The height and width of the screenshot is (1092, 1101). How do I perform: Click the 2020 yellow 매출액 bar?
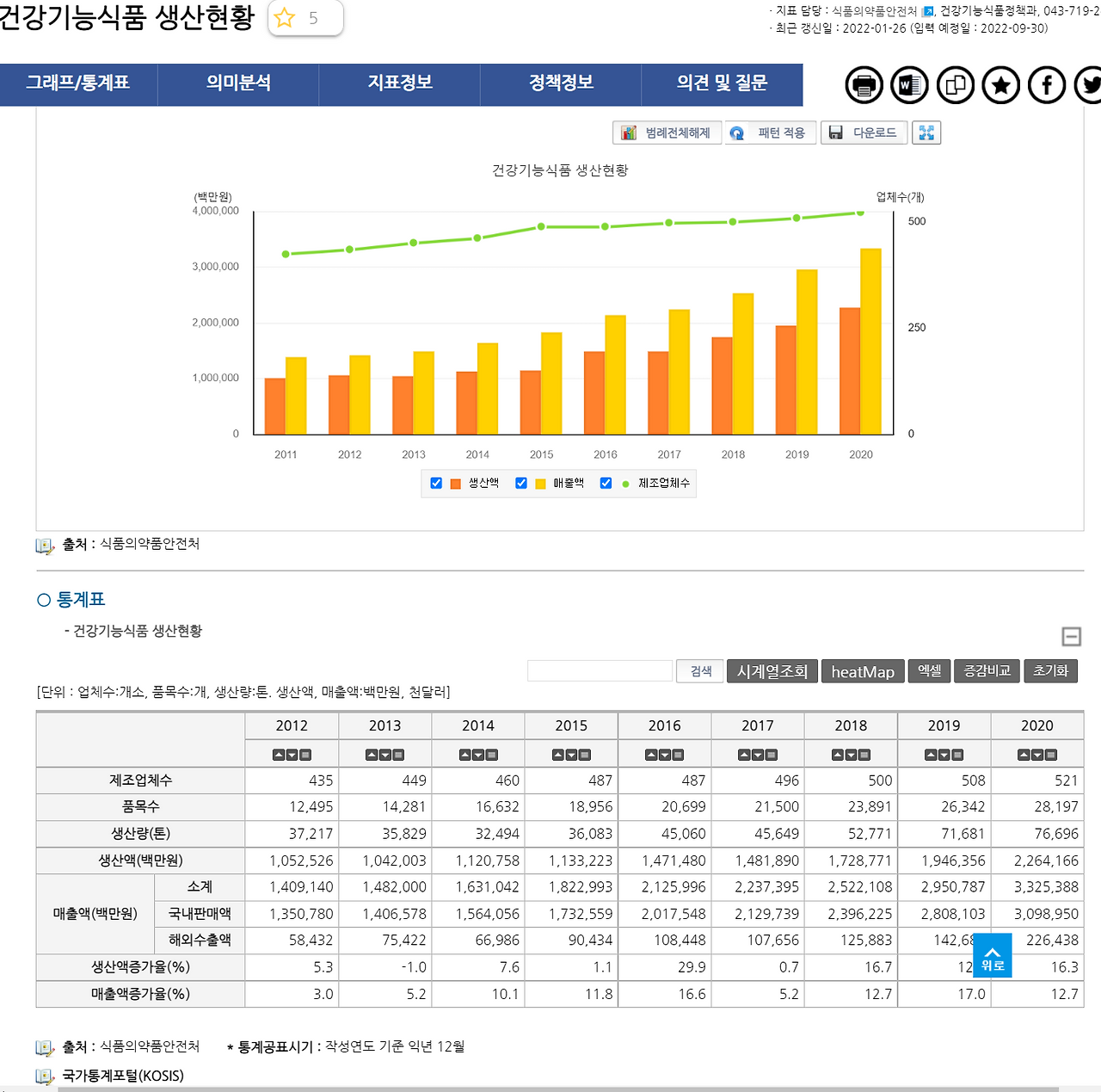pos(870,341)
